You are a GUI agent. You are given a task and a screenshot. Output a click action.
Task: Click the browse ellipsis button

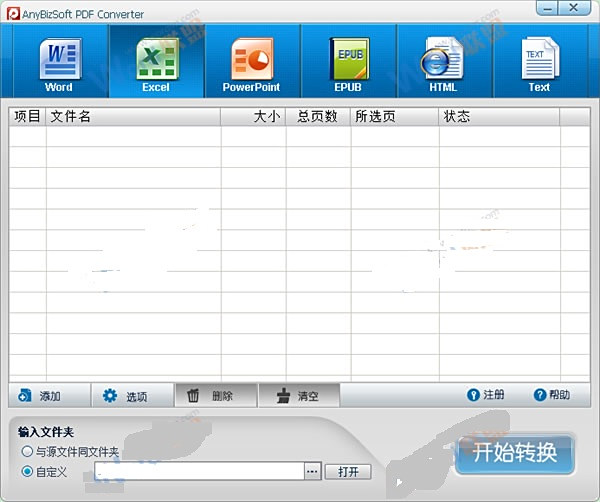click(312, 471)
